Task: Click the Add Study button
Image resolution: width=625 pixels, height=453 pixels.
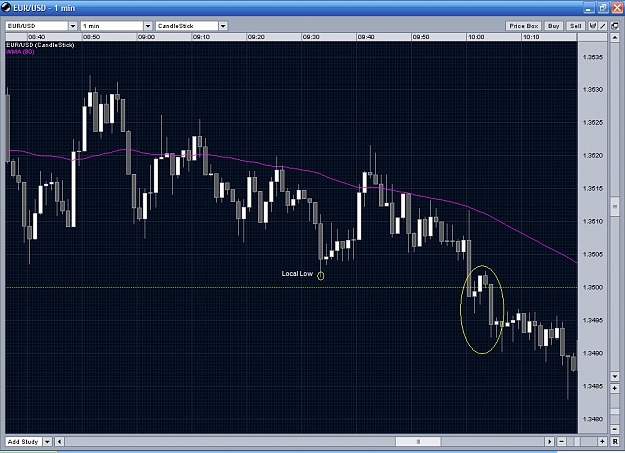Action: pos(24,441)
